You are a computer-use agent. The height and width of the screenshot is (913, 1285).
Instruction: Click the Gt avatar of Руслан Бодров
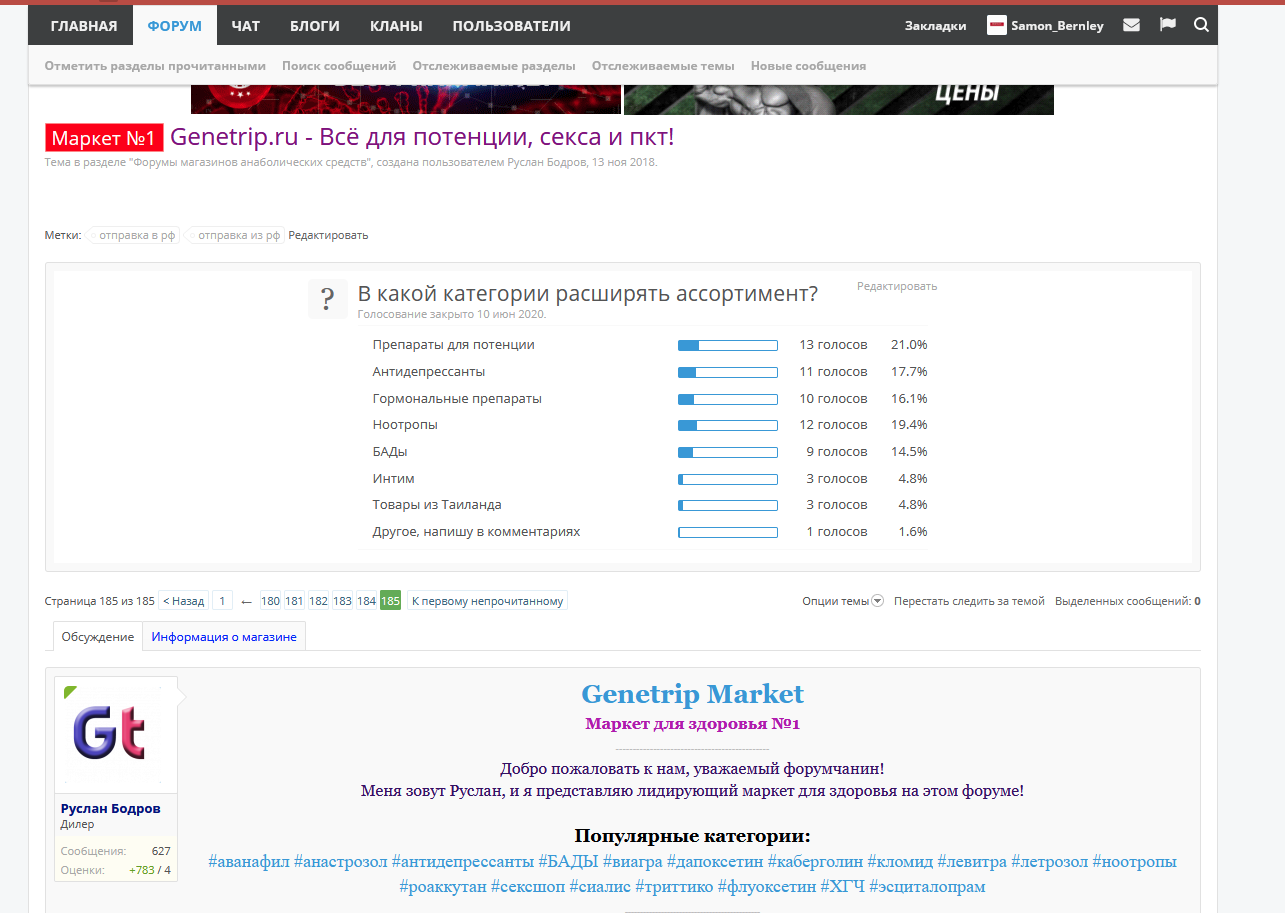pyautogui.click(x=115, y=736)
